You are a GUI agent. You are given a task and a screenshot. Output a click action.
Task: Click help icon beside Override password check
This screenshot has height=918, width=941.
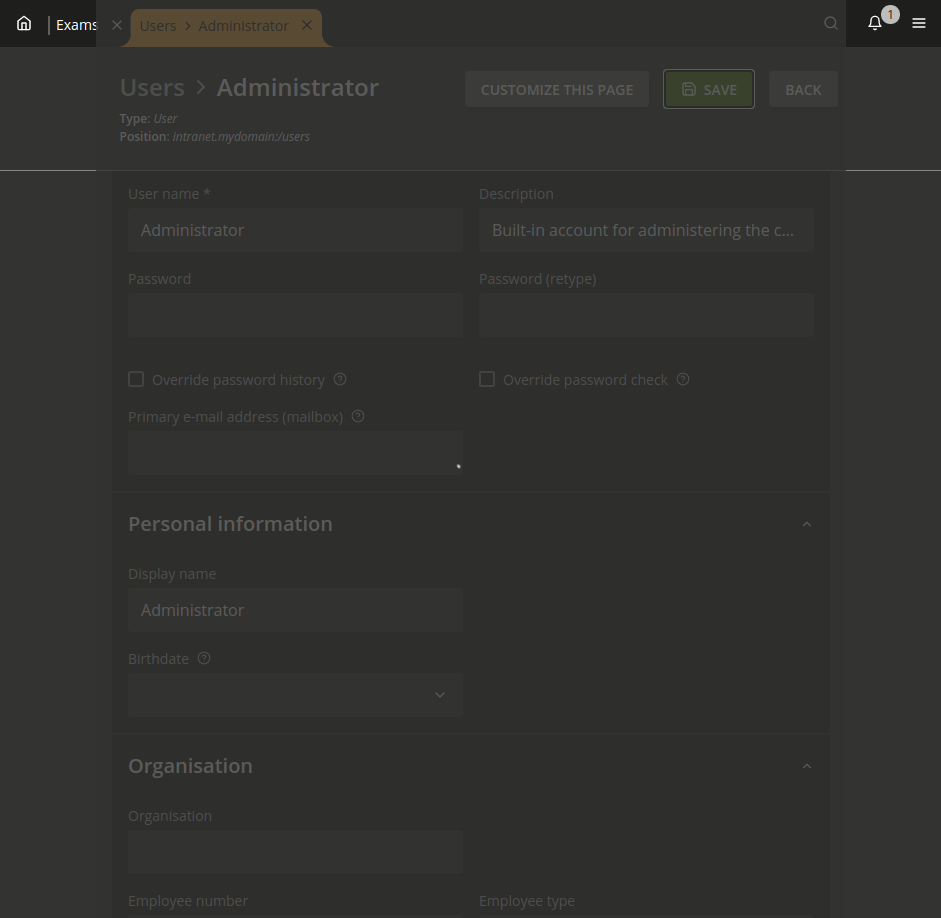[x=683, y=380]
